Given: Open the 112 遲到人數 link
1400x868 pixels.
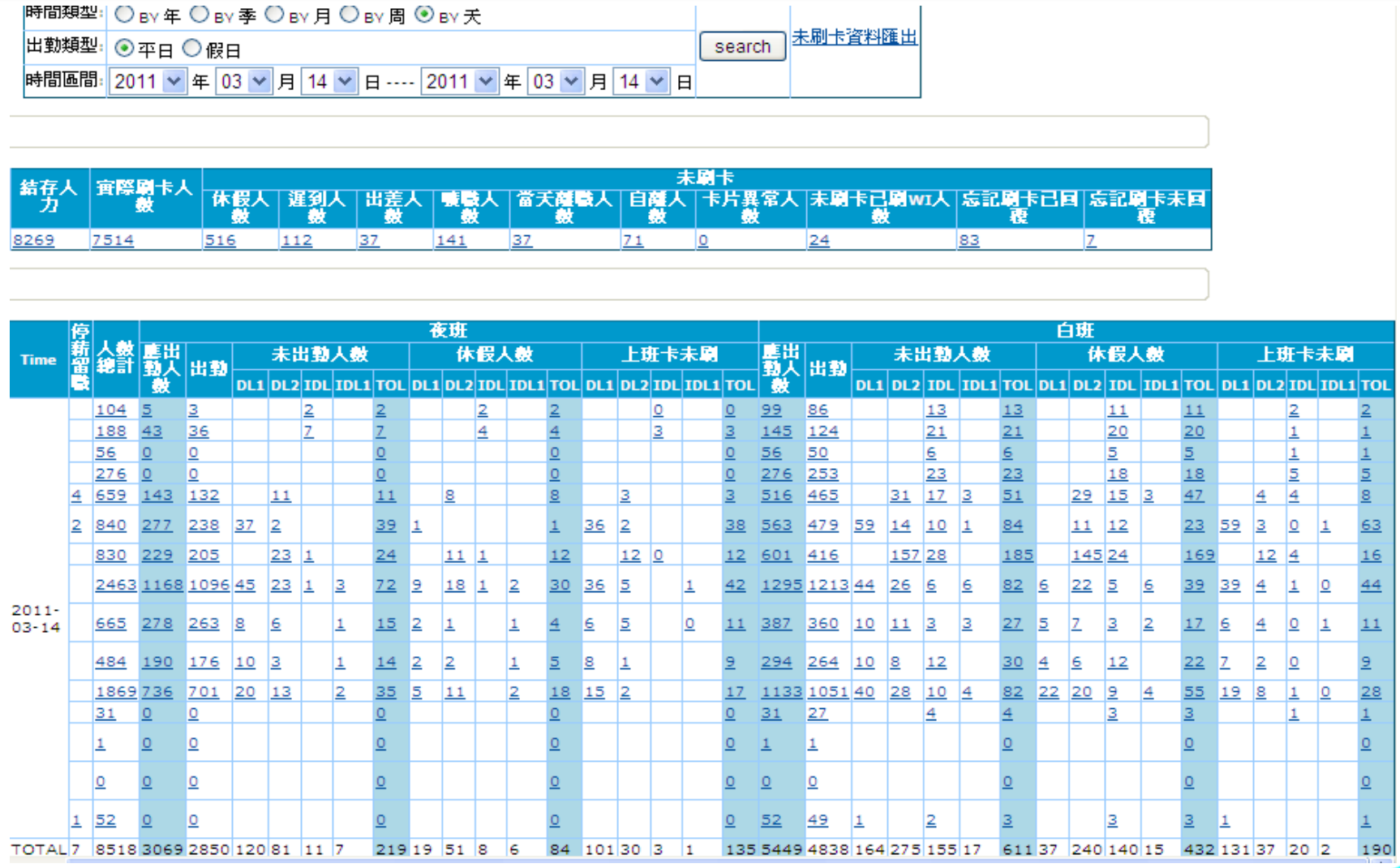Looking at the screenshot, I should tap(296, 240).
